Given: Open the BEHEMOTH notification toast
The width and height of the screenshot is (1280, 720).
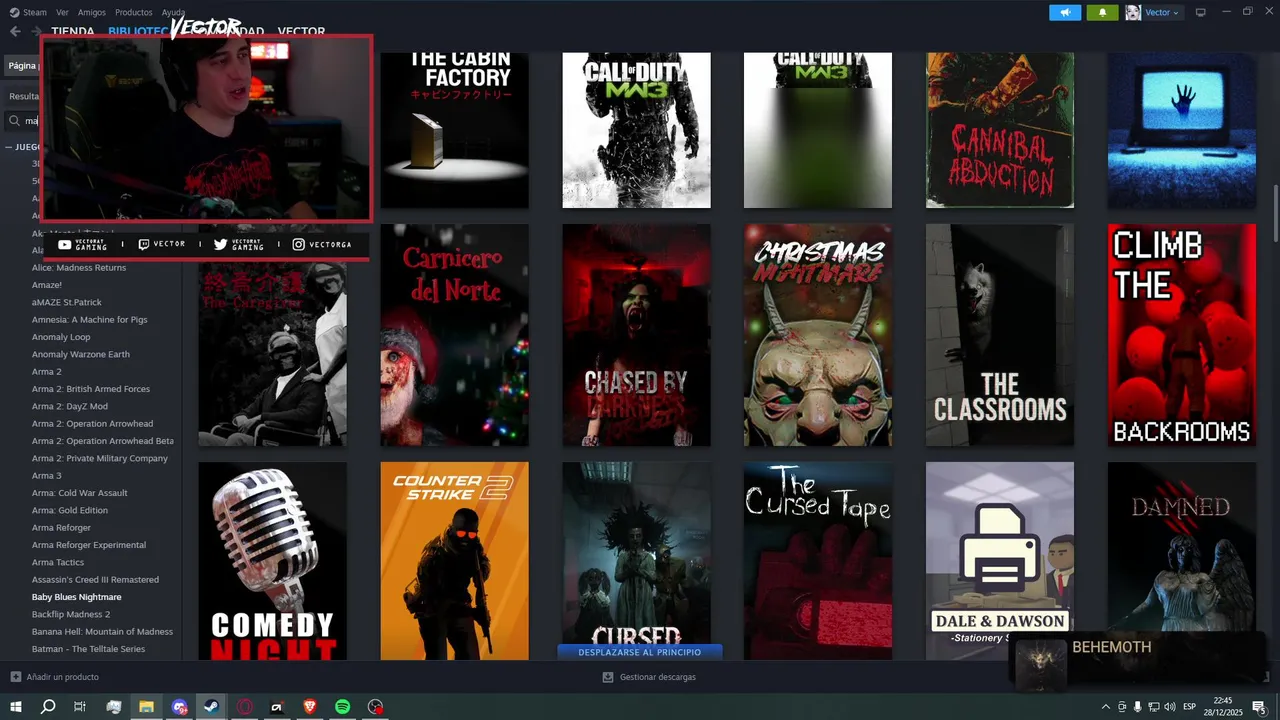Looking at the screenshot, I should point(1137,661).
